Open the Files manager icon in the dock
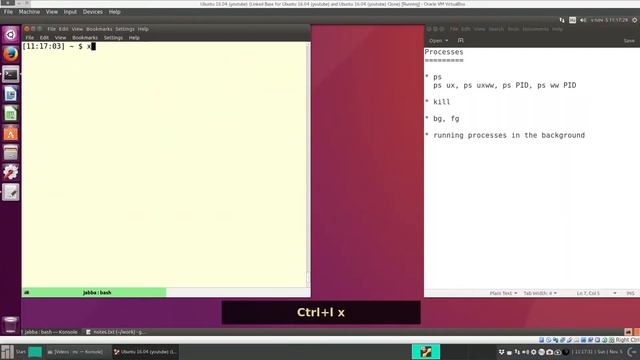This screenshot has width=640, height=360. click(x=11, y=153)
